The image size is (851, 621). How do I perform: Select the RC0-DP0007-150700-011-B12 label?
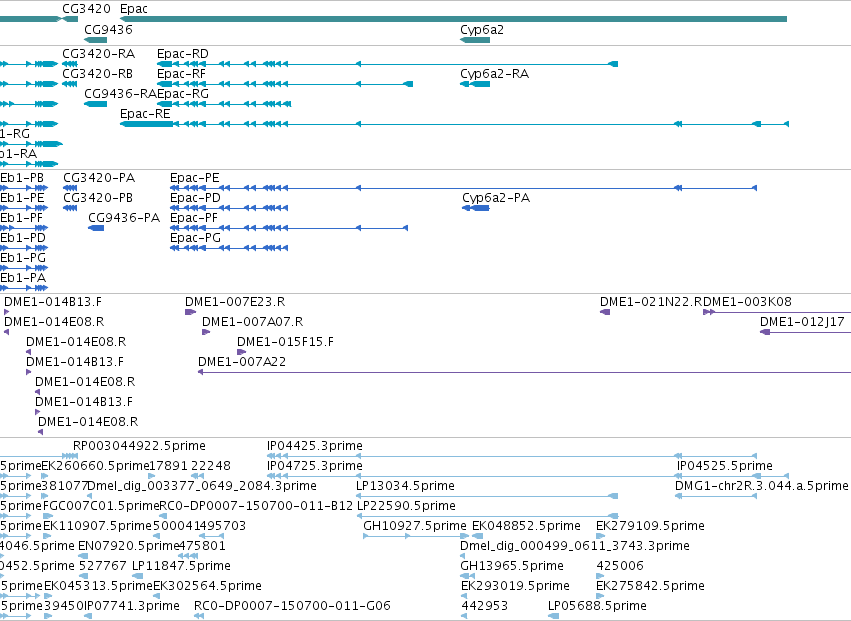(x=256, y=506)
